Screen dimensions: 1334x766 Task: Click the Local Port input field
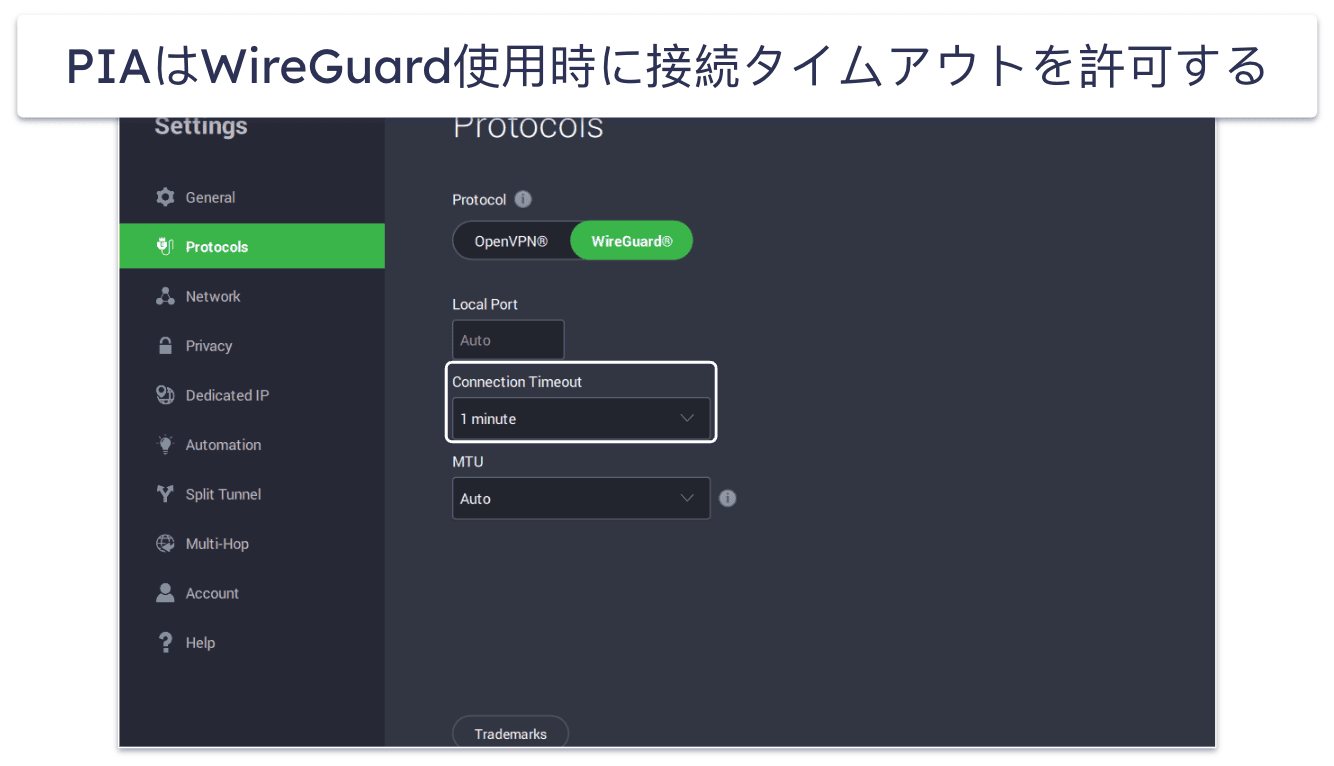tap(508, 340)
